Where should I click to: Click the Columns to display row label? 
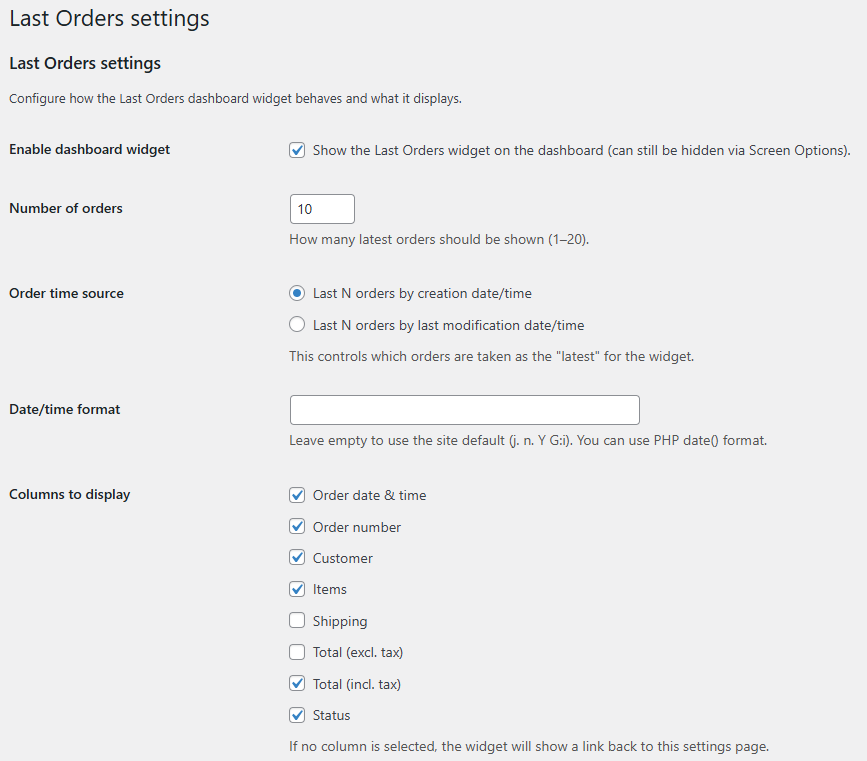pyautogui.click(x=70, y=494)
